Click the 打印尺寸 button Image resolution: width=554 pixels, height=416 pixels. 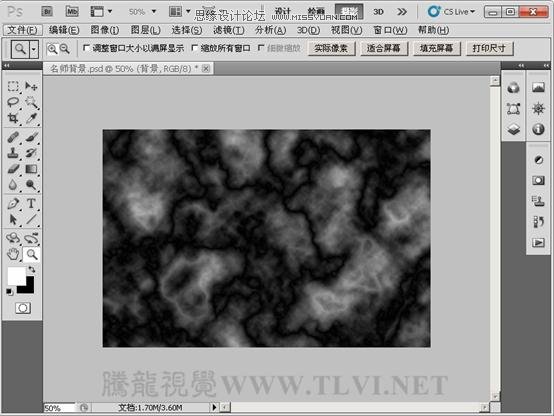(490, 48)
